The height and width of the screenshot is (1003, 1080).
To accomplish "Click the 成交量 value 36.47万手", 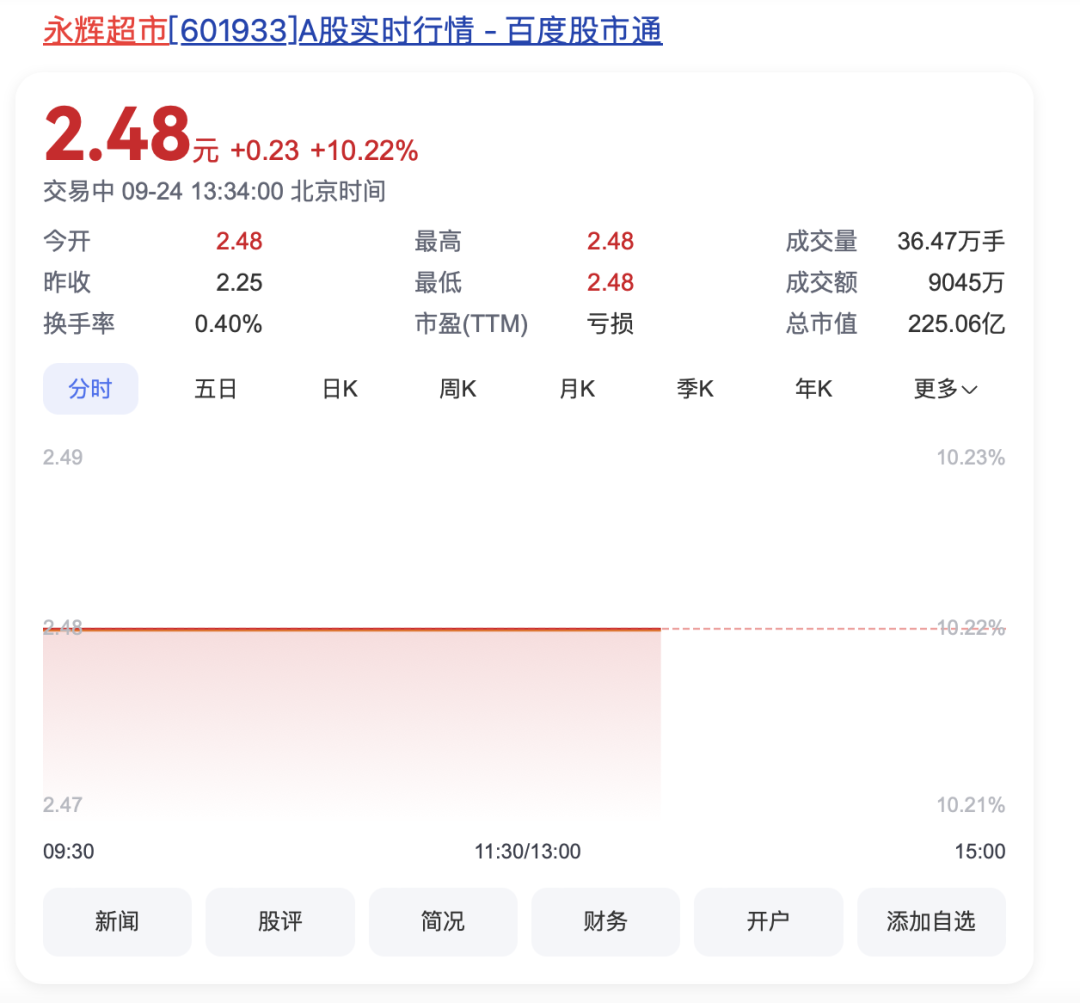I will point(951,241).
